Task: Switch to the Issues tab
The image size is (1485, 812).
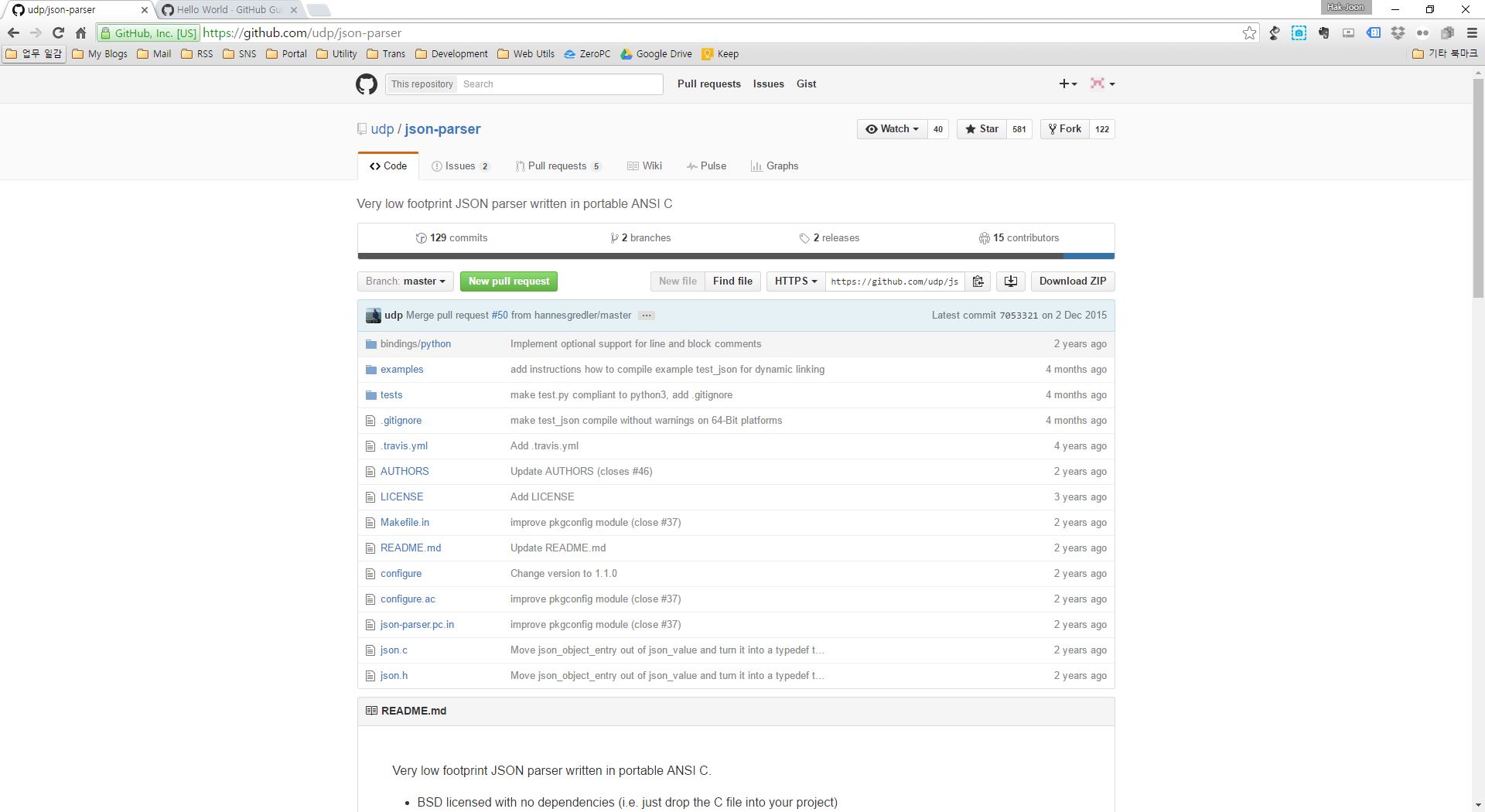Action: pos(460,166)
